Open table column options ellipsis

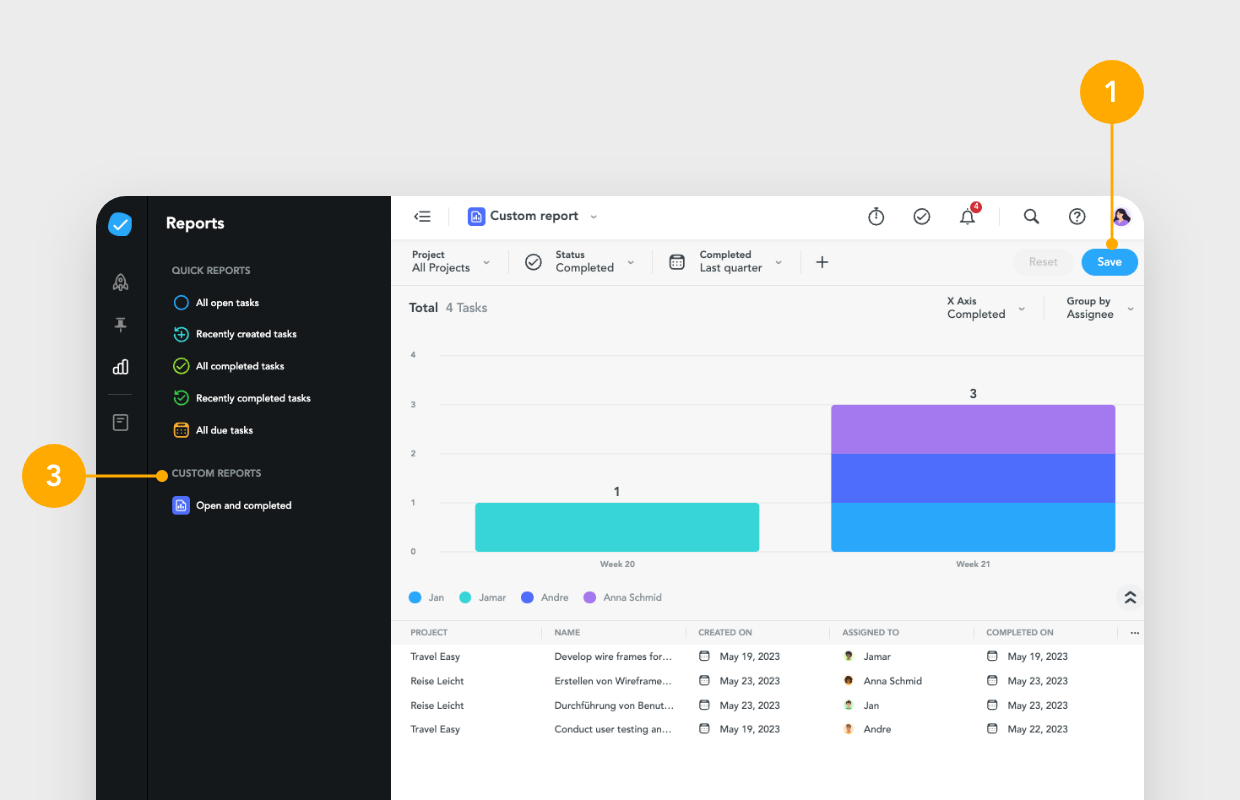[x=1134, y=633]
